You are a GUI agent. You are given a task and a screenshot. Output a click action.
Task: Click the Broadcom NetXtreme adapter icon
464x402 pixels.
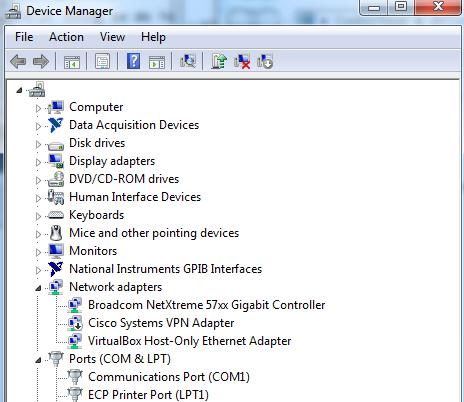75,305
